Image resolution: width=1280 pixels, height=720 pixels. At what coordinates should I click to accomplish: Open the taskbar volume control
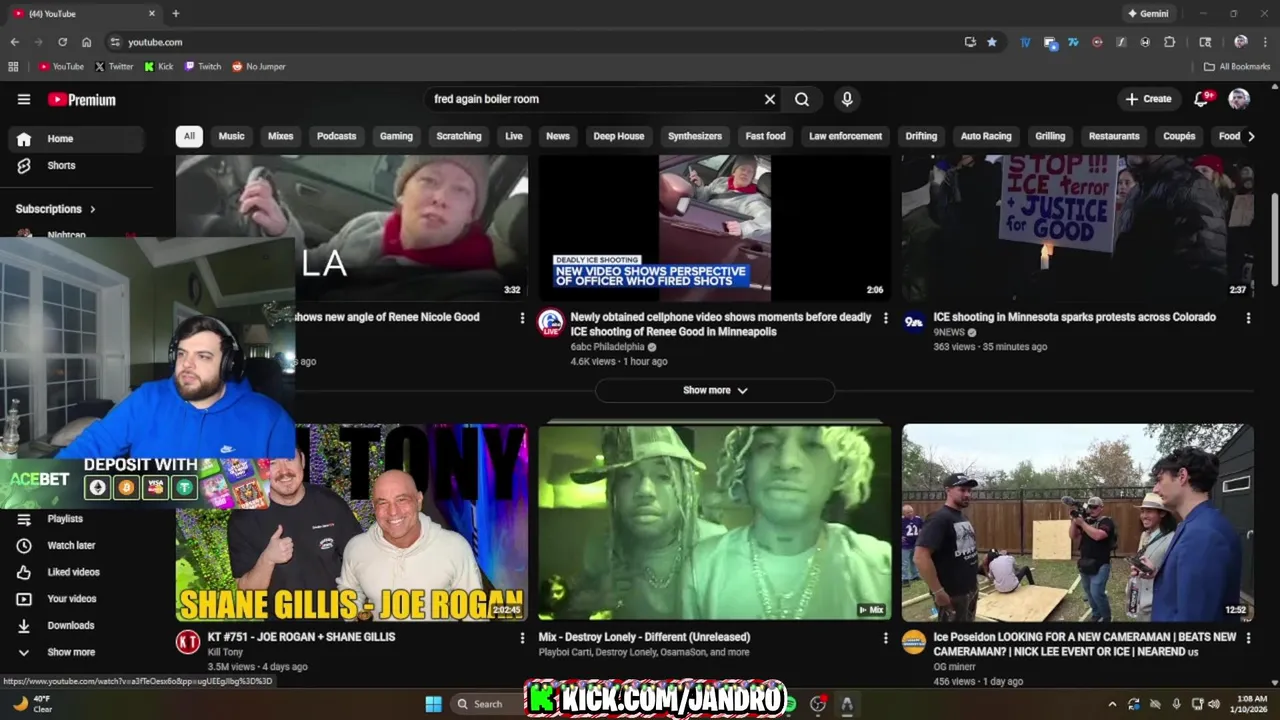1213,704
